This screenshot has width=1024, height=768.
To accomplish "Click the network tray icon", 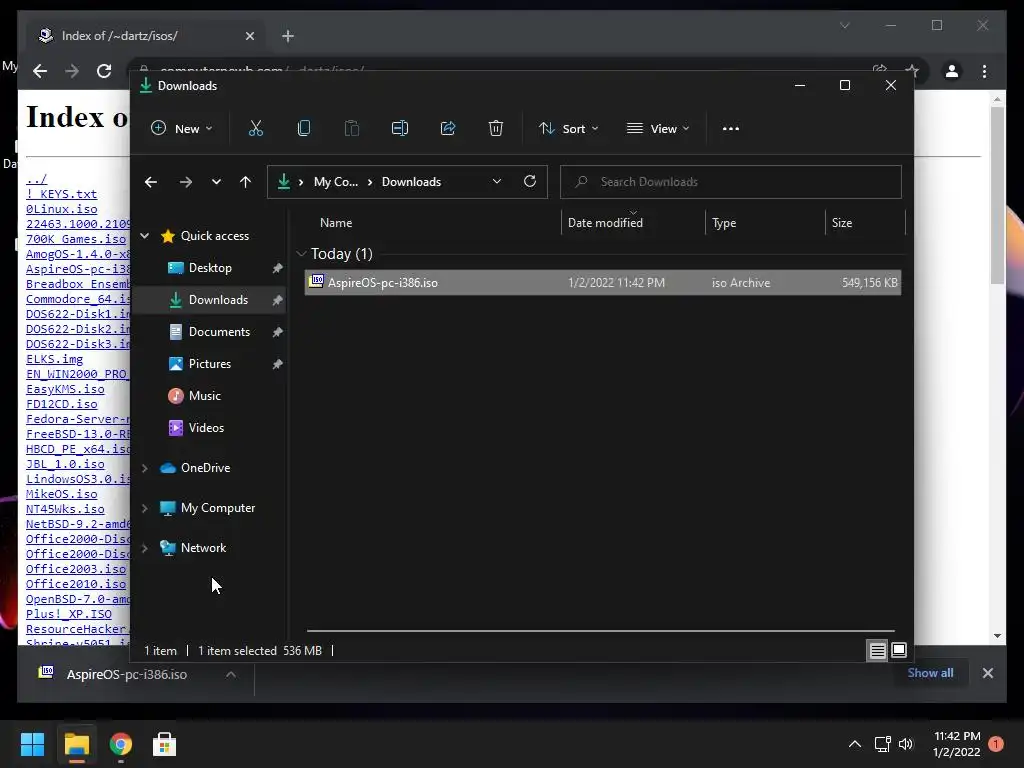I will [x=882, y=744].
